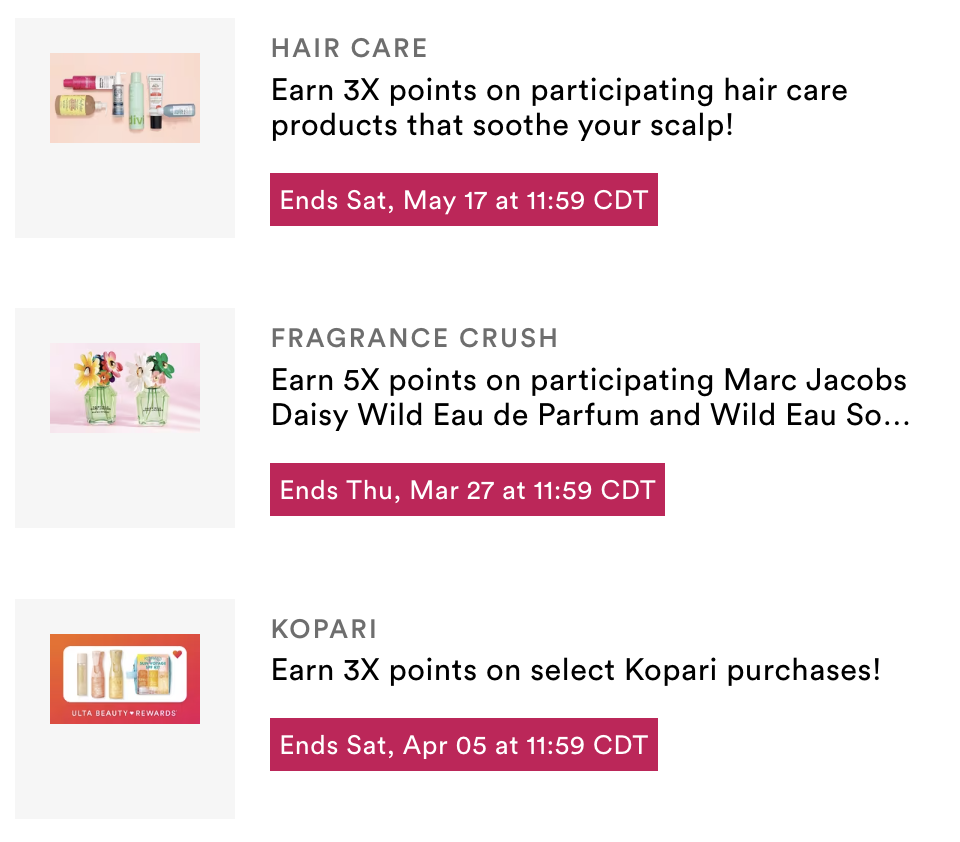Click the FRAGRANCE CRUSH category heading
Image resolution: width=960 pixels, height=842 pixels.
click(x=414, y=338)
